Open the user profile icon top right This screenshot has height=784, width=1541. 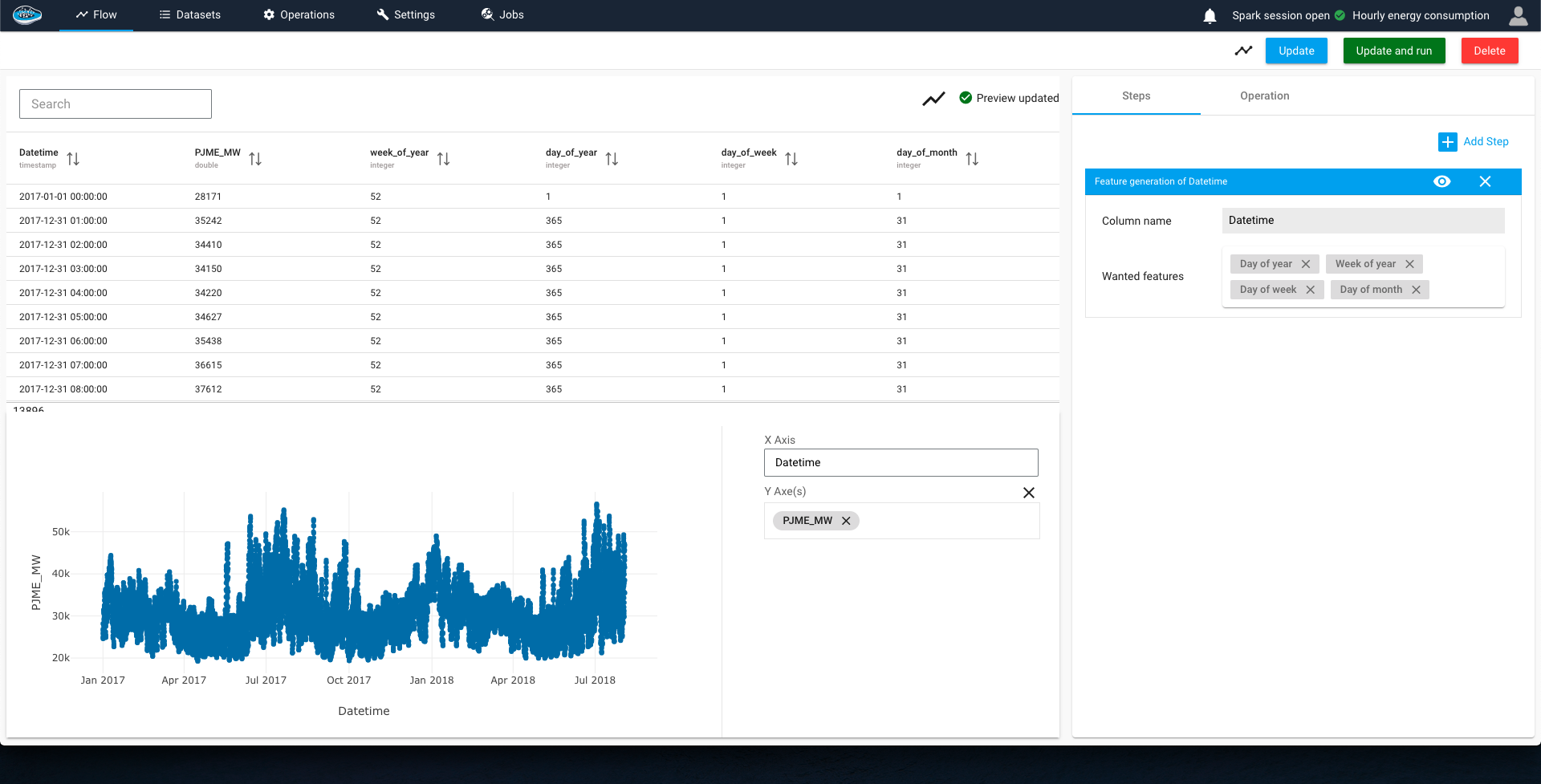pyautogui.click(x=1518, y=15)
